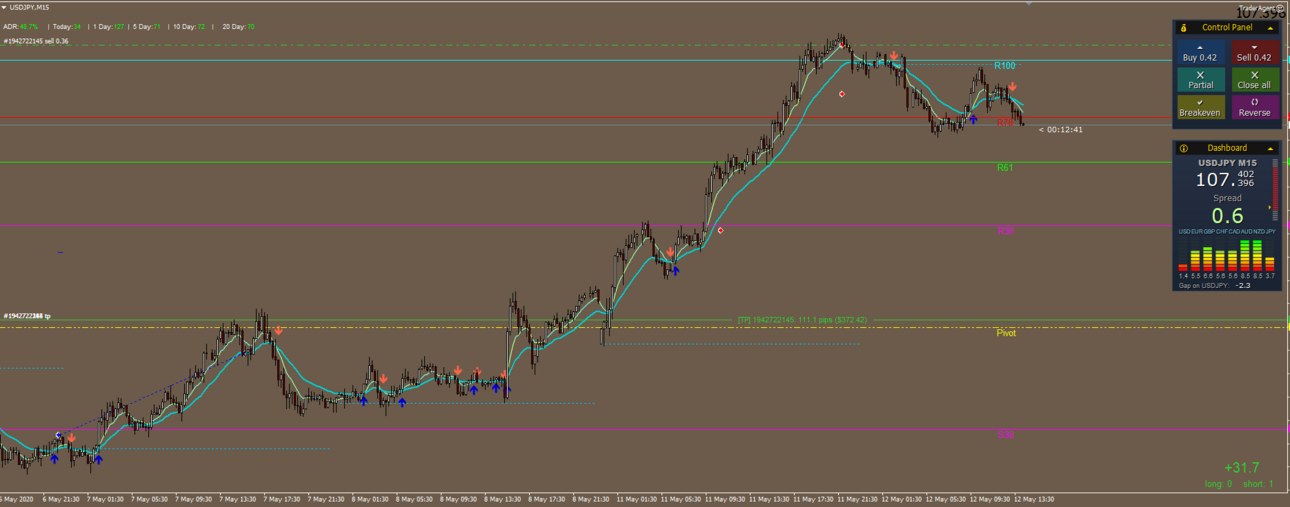Click the red-white diamond marker near R38 line
This screenshot has height=507, width=1290.
[x=720, y=231]
